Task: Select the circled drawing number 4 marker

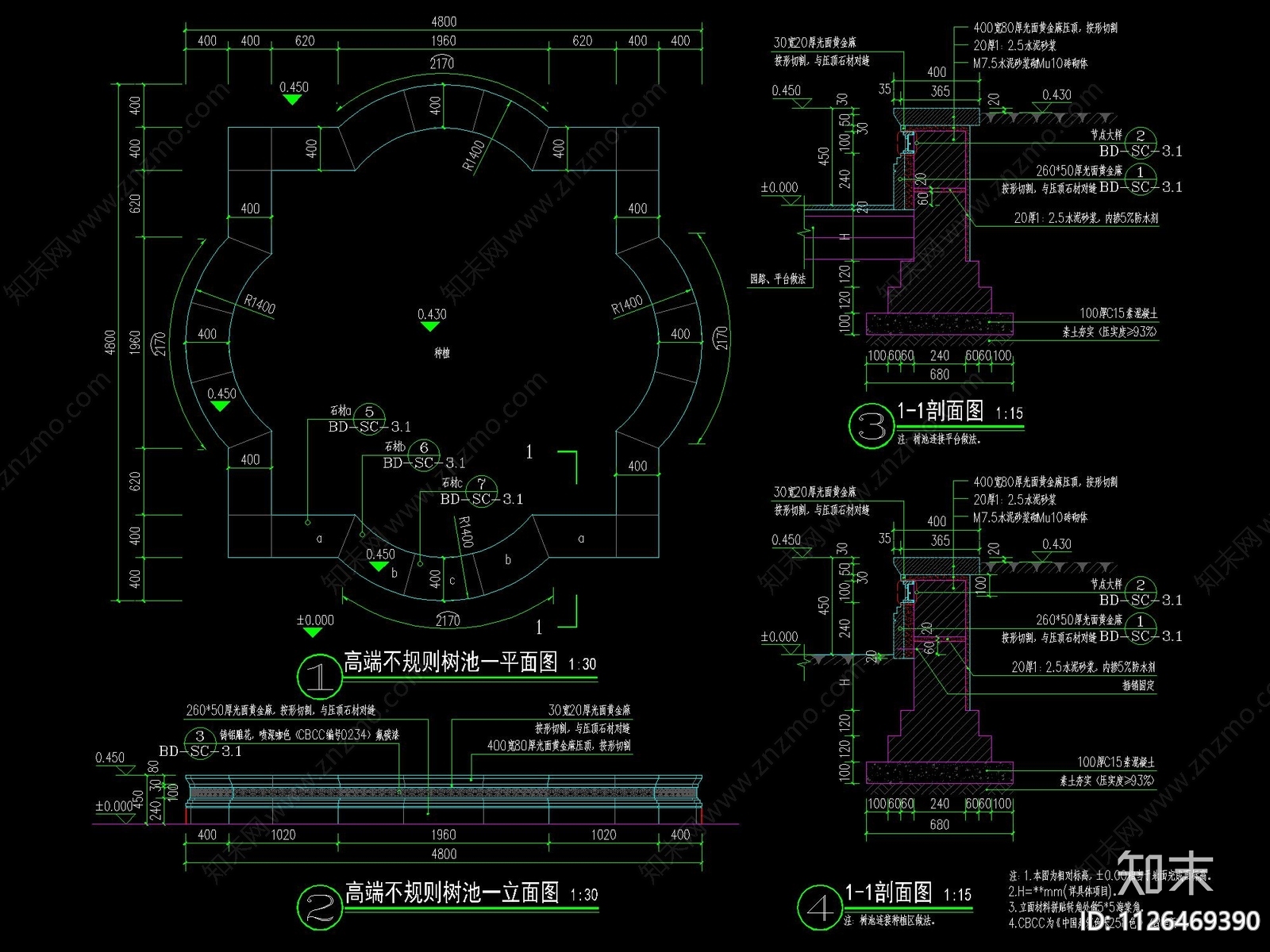Action: (819, 908)
